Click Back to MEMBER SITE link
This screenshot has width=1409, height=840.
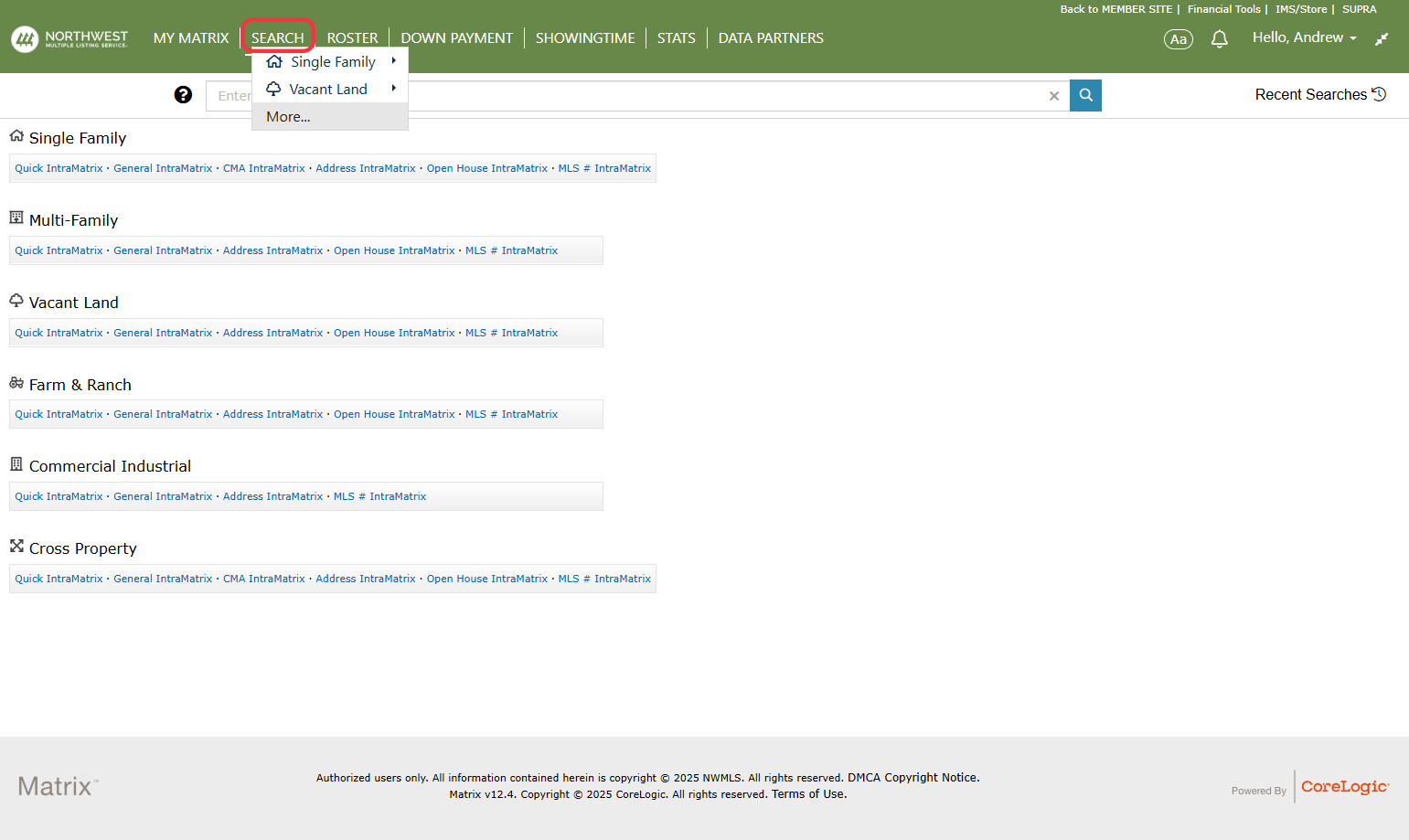(x=1115, y=9)
